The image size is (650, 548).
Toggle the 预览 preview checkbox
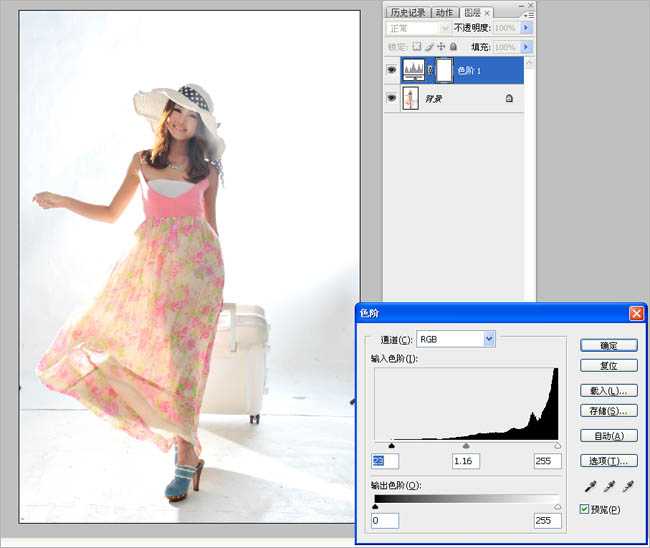point(585,510)
